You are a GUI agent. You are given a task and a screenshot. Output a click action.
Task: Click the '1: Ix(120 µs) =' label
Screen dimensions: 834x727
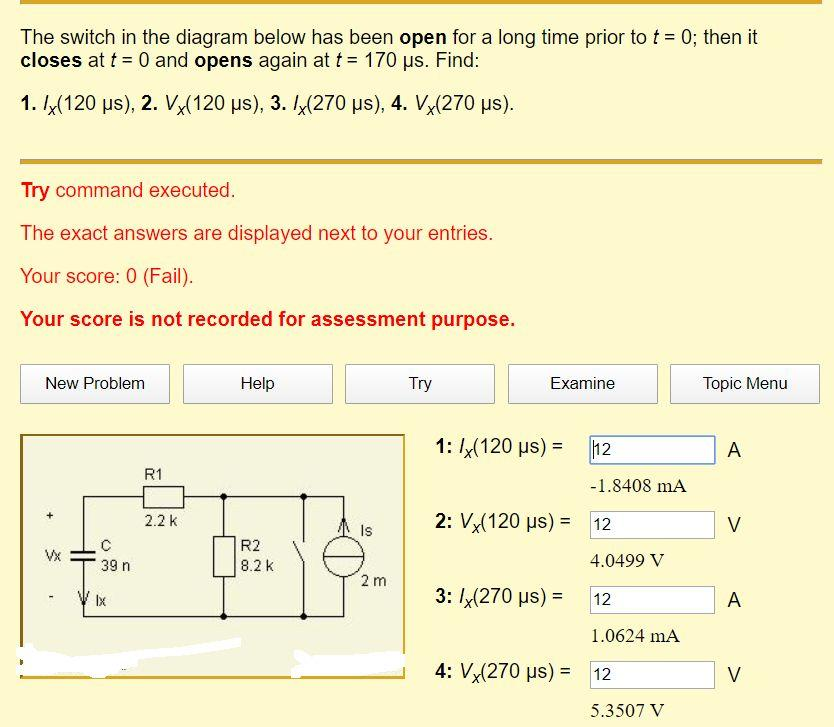(x=499, y=447)
